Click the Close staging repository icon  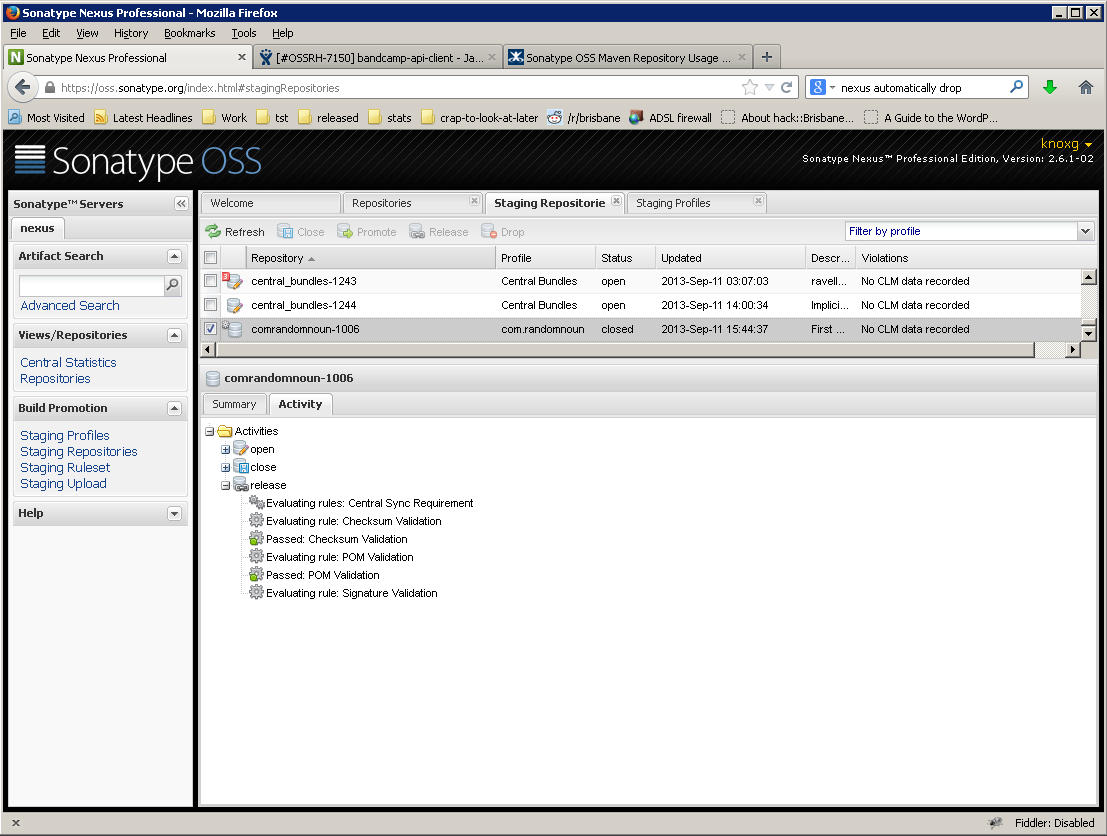tap(285, 232)
